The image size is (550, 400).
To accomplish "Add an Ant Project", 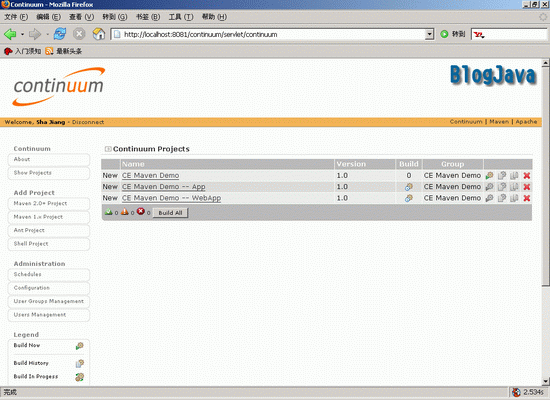I will pyautogui.click(x=49, y=231).
